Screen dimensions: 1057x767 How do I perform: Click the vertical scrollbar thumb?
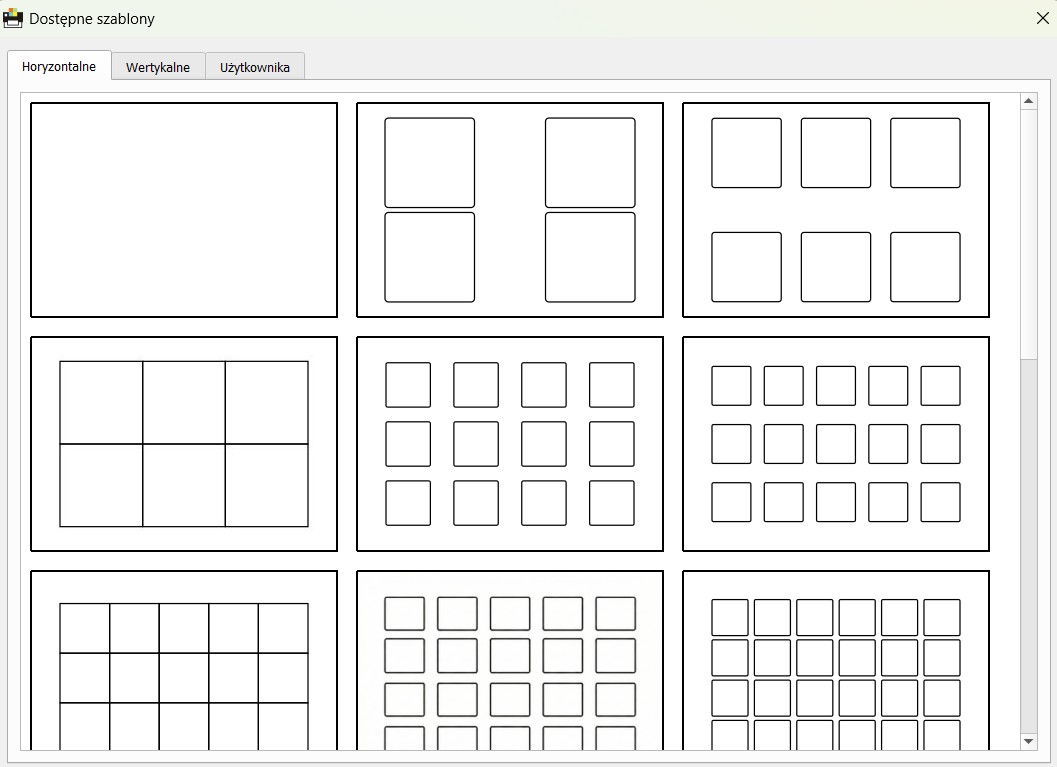pyautogui.click(x=1028, y=233)
